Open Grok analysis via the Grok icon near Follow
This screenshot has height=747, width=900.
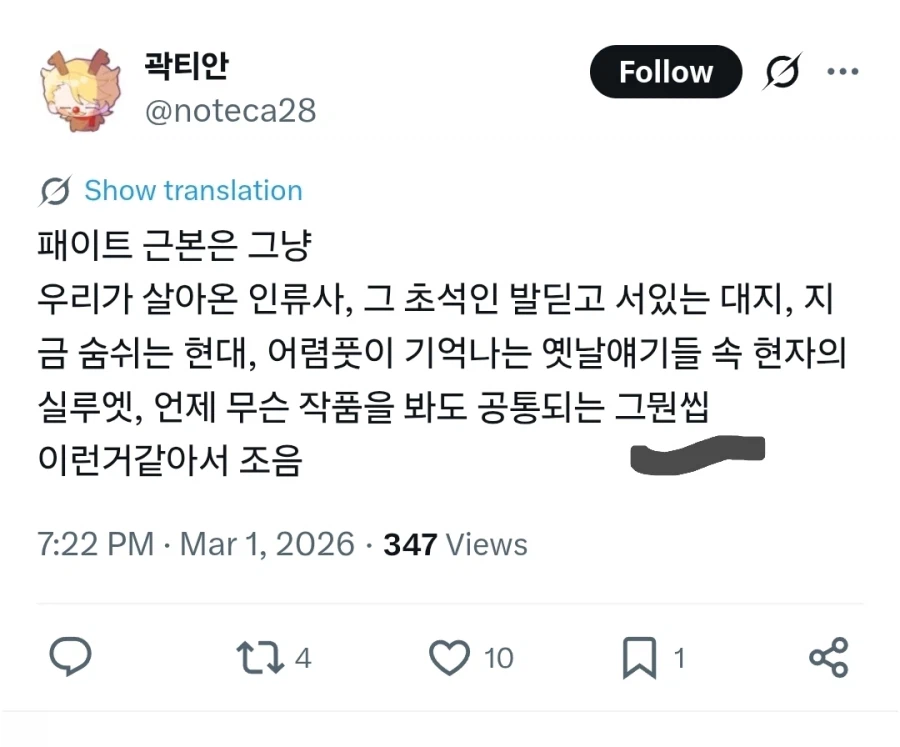coord(780,72)
